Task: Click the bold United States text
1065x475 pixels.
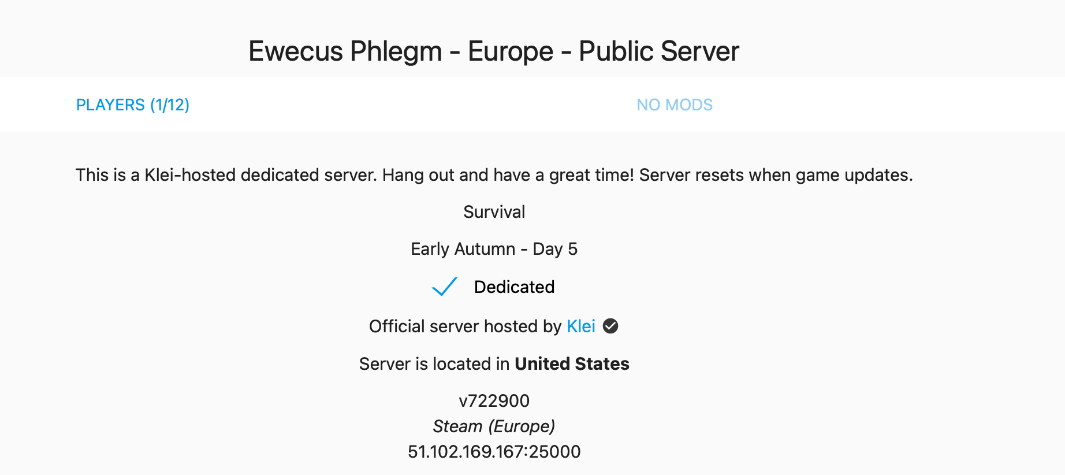Action: (572, 364)
